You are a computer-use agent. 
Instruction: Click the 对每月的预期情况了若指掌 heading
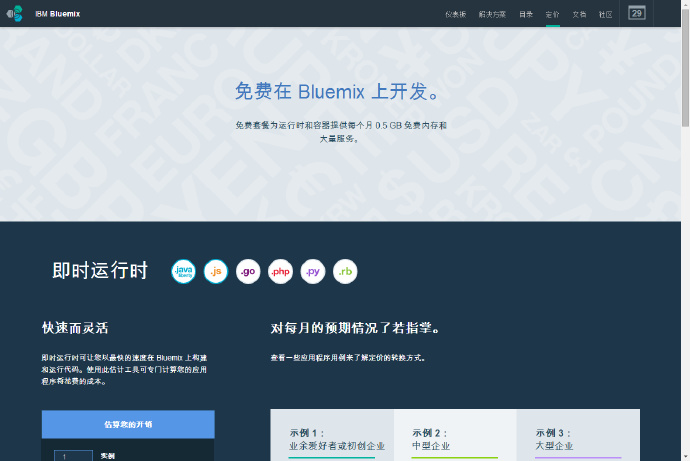tap(355, 328)
